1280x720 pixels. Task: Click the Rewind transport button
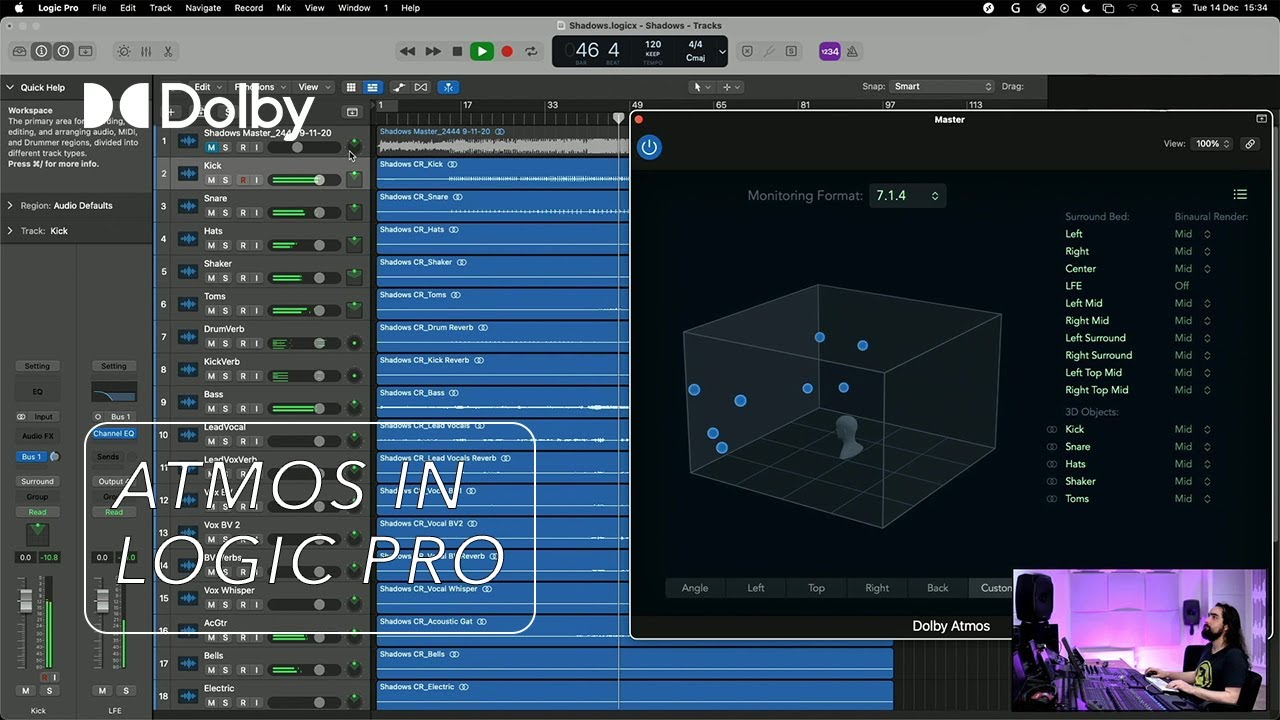pos(407,51)
